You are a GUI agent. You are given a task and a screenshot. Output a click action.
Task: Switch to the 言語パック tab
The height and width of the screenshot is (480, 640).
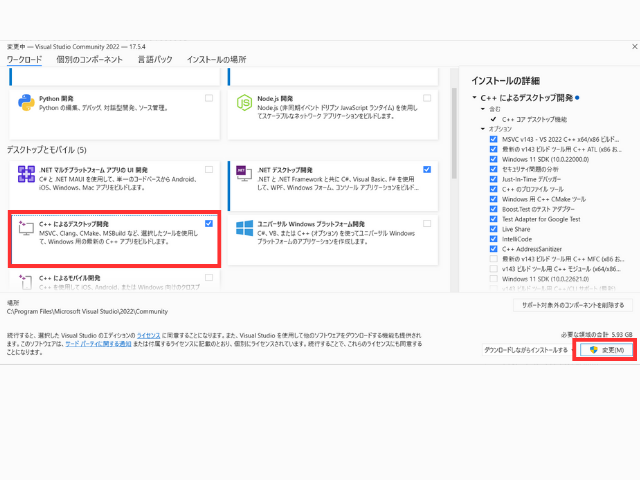click(155, 60)
